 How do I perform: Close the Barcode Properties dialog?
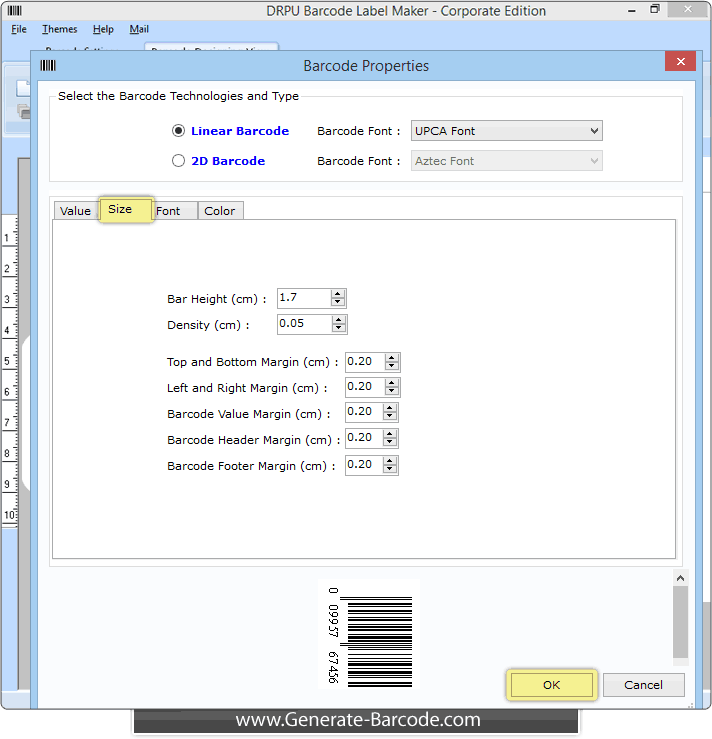pos(681,63)
